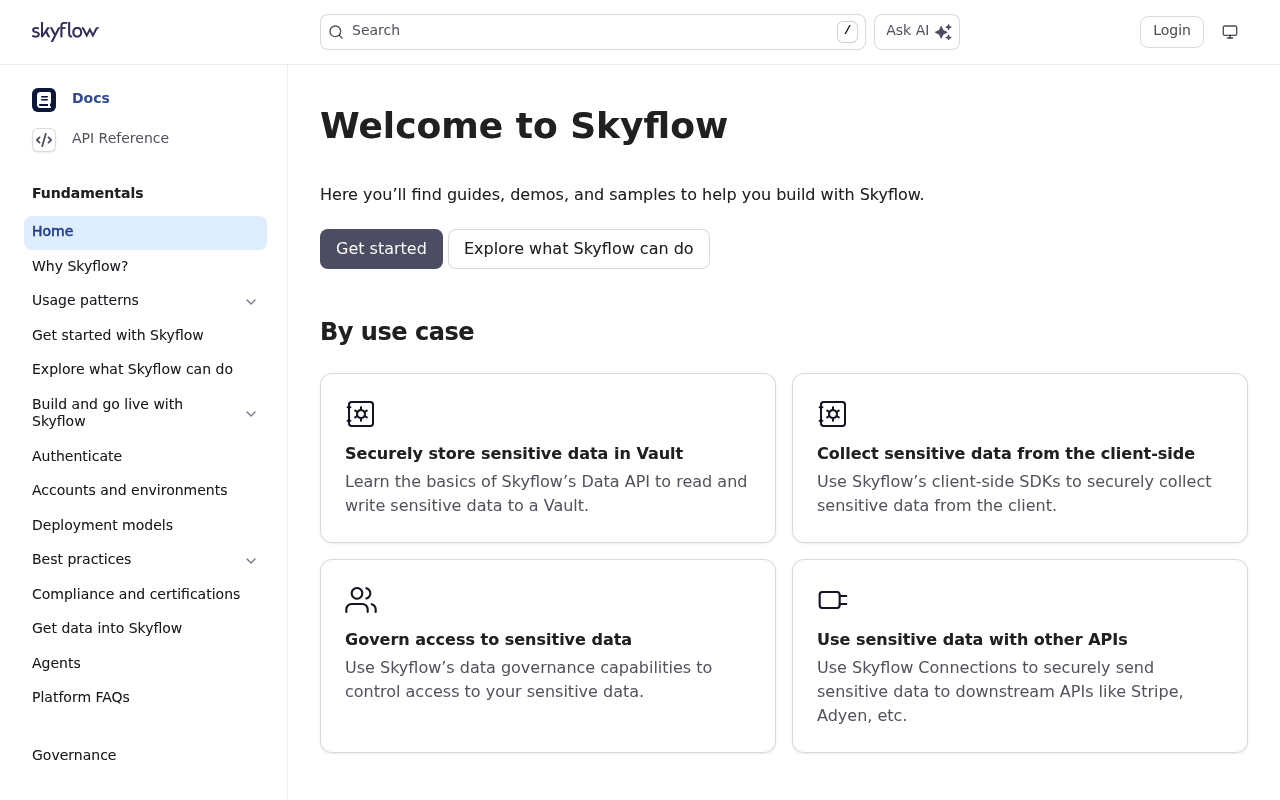Switch to the API Reference tab
The image size is (1280, 800).
tap(120, 138)
